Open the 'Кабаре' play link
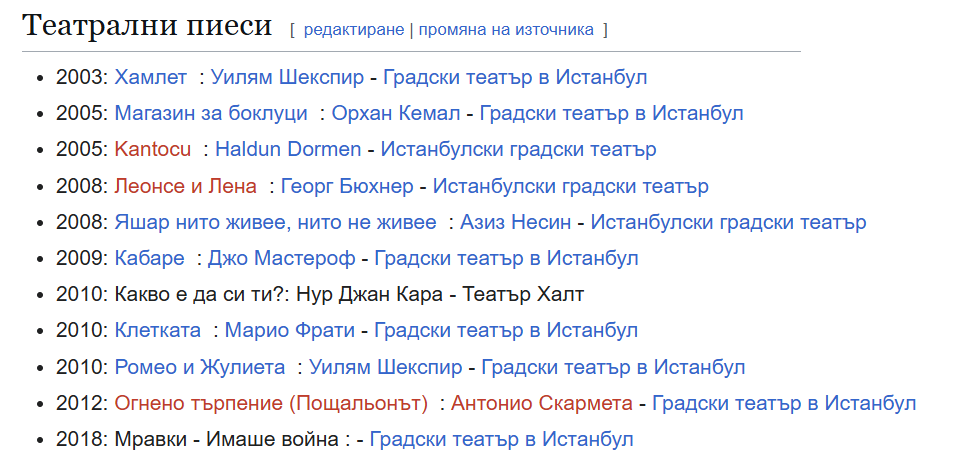Image resolution: width=962 pixels, height=463 pixels. click(149, 258)
